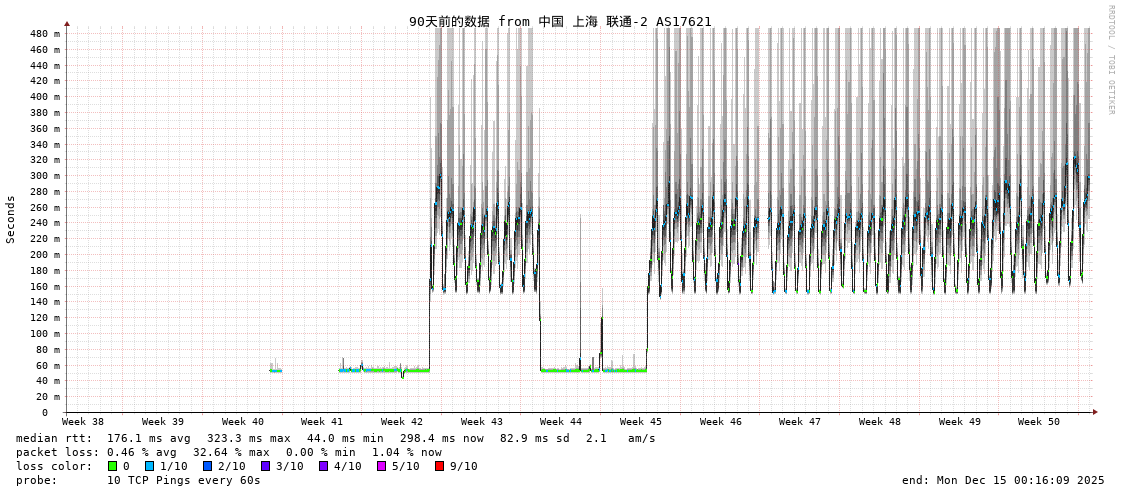
Task: Click the Week 38 x-axis label
Action: click(x=83, y=422)
